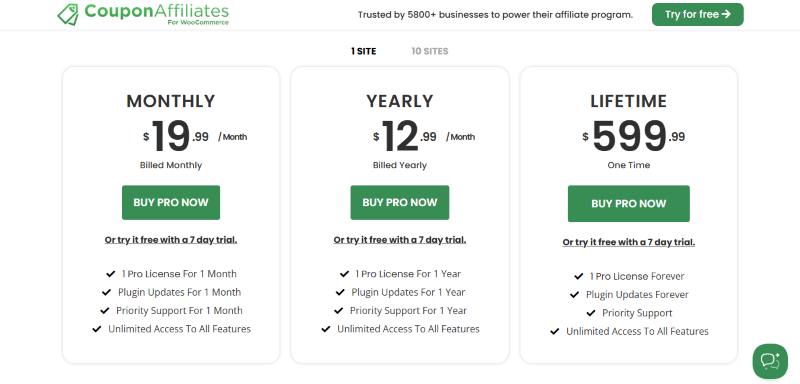Click the Coupon Affiliates price tag logo icon
Screen dimensions: 800x384
pos(68,15)
